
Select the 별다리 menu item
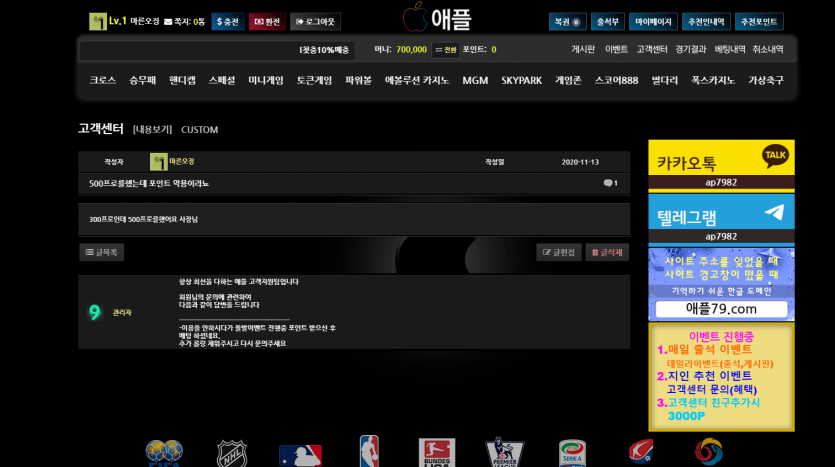pos(665,80)
